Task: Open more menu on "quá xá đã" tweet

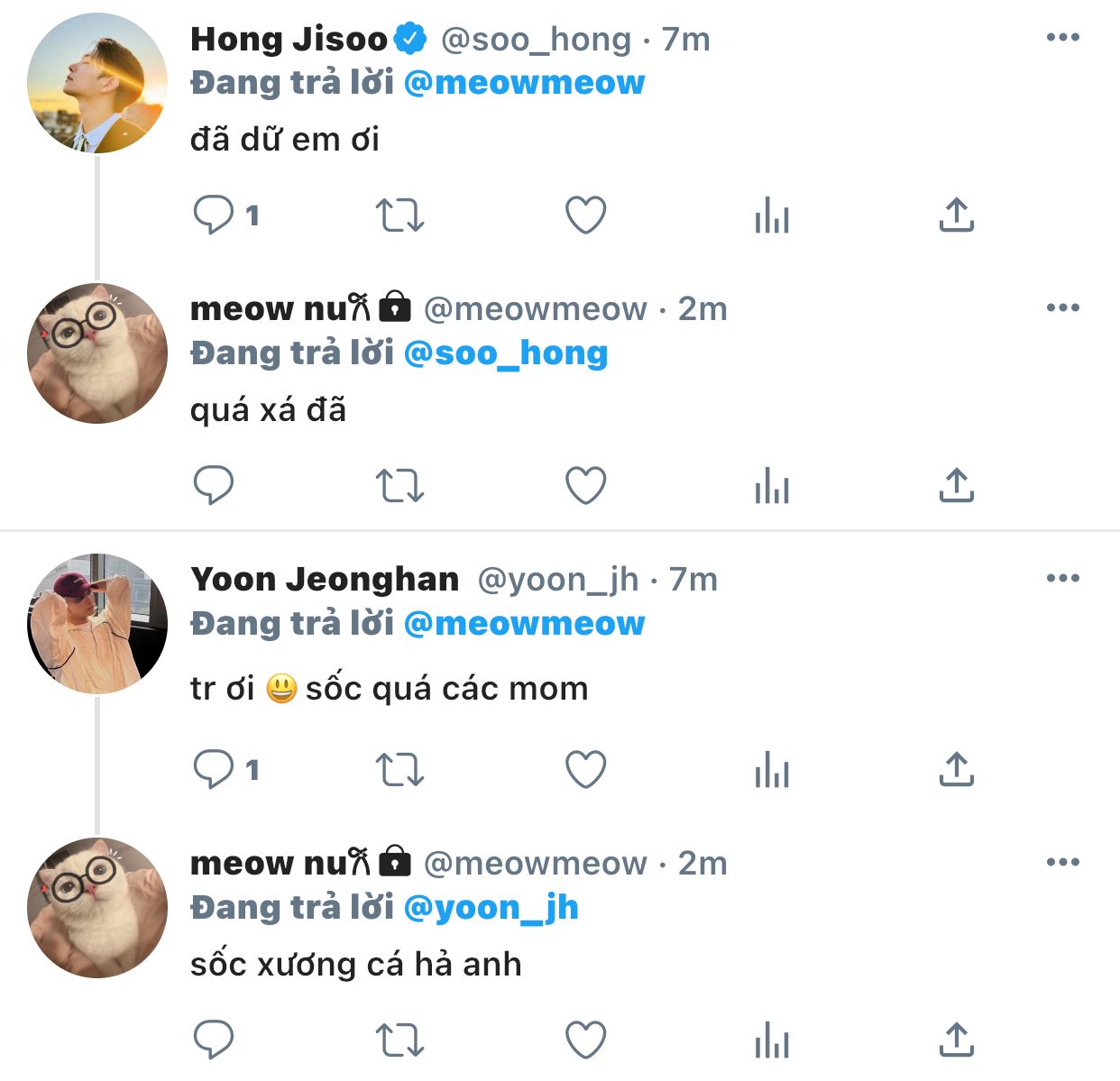Action: click(1063, 308)
